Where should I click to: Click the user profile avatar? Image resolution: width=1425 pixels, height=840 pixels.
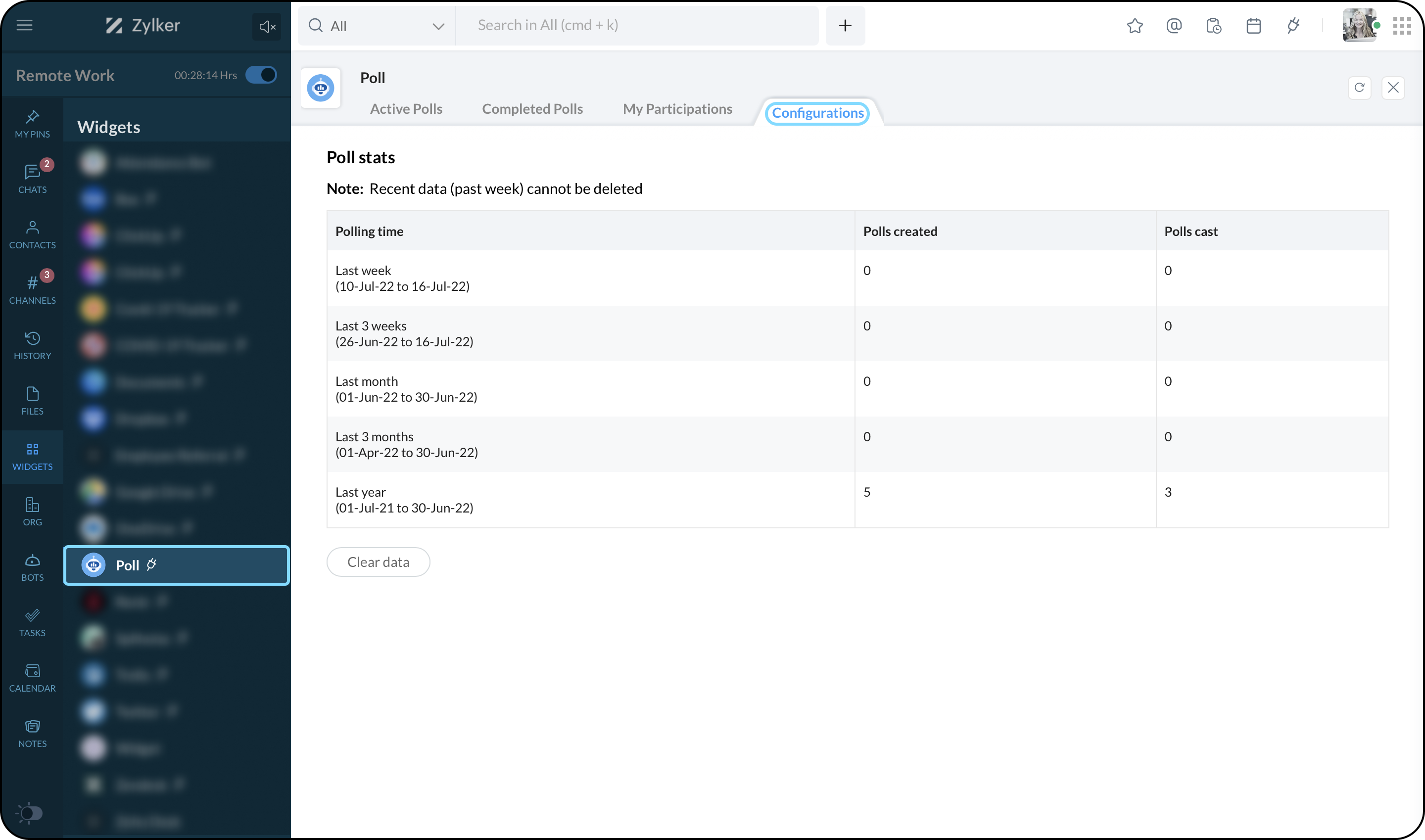coord(1359,25)
